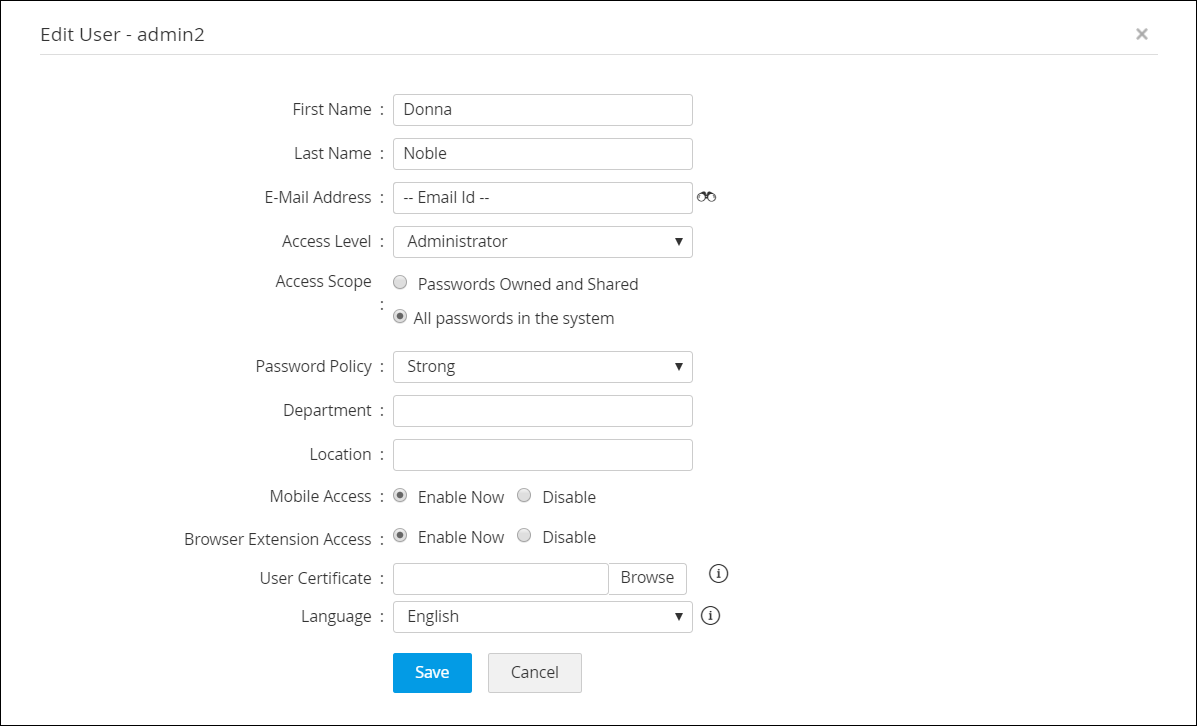
Task: Enable Mobile Access now
Action: [400, 496]
